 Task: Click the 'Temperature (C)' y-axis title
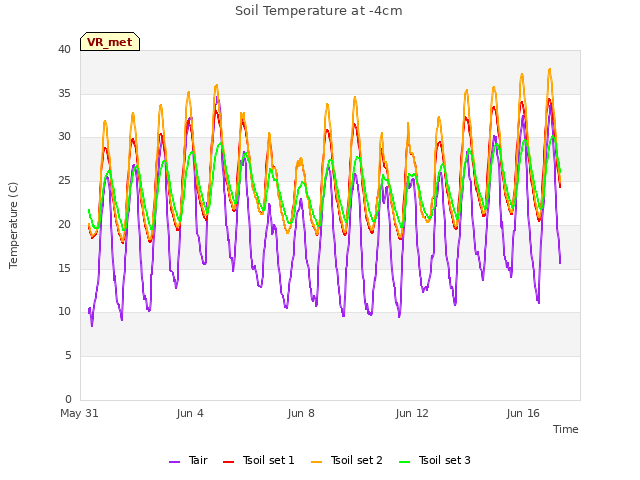point(13,225)
